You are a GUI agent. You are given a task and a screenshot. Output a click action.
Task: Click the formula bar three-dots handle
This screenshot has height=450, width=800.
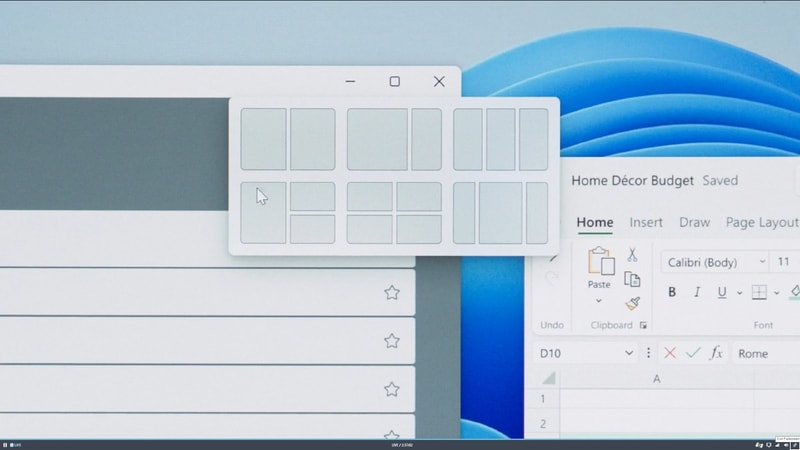pyautogui.click(x=648, y=353)
